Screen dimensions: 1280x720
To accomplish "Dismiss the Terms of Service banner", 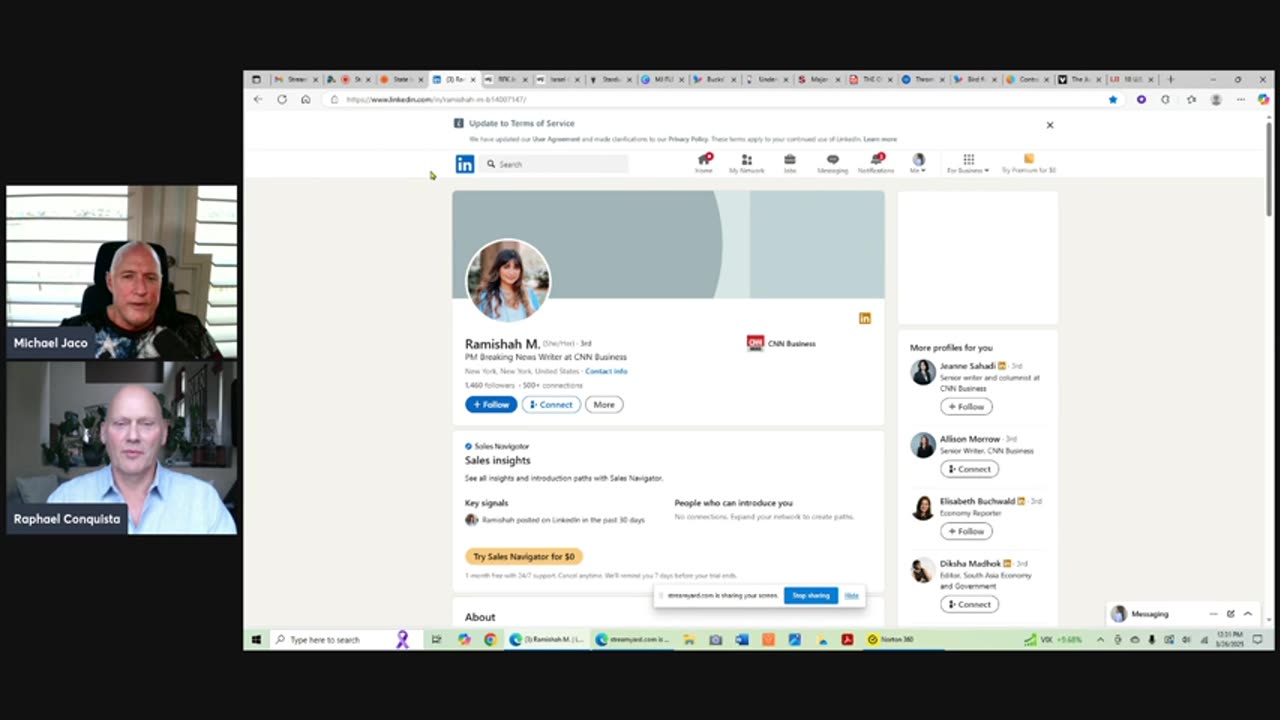I will (x=1050, y=125).
